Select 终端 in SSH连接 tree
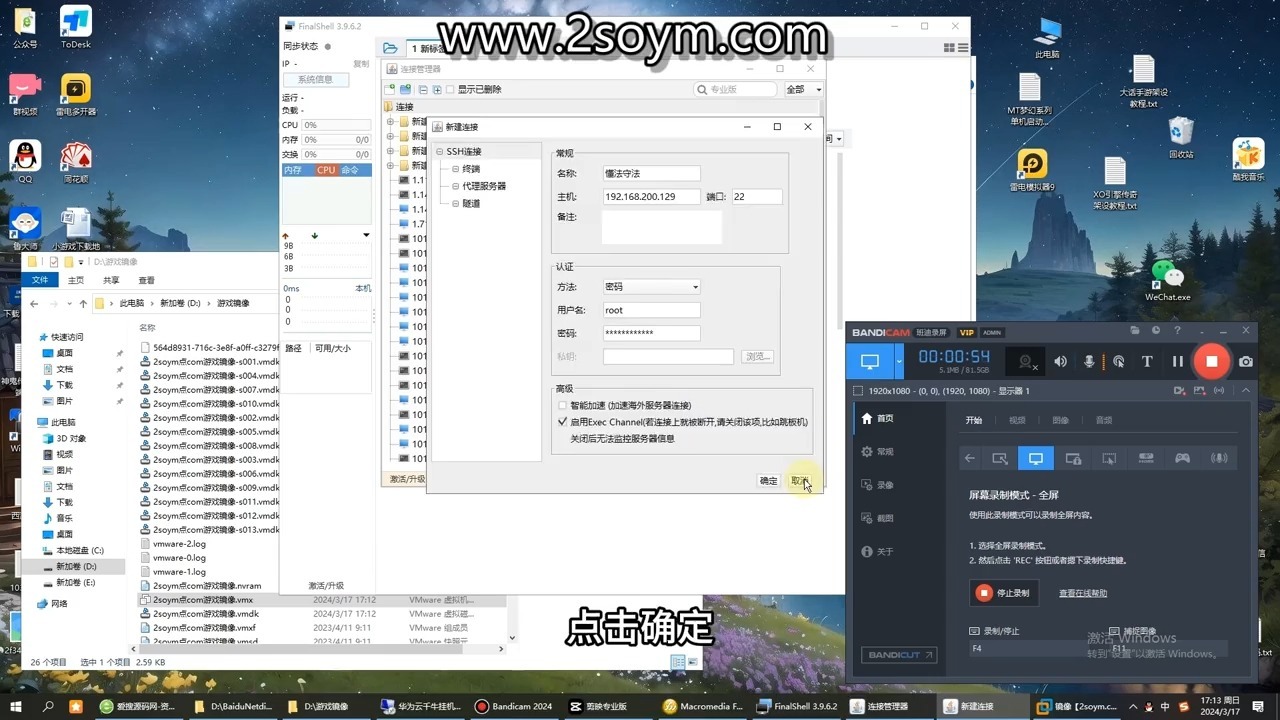This screenshot has height=720, width=1280. pyautogui.click(x=471, y=169)
